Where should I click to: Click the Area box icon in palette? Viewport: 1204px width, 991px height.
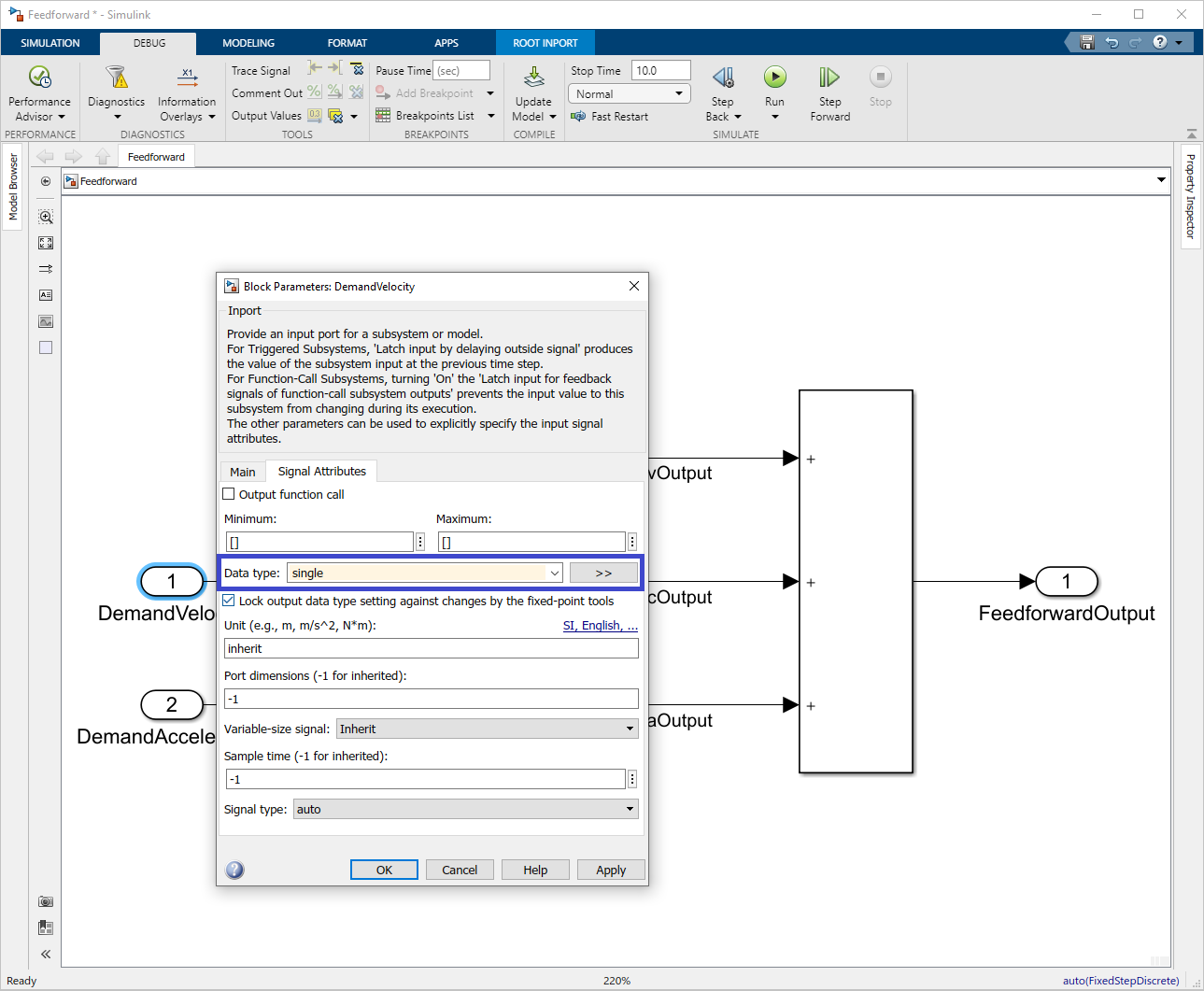(x=46, y=347)
